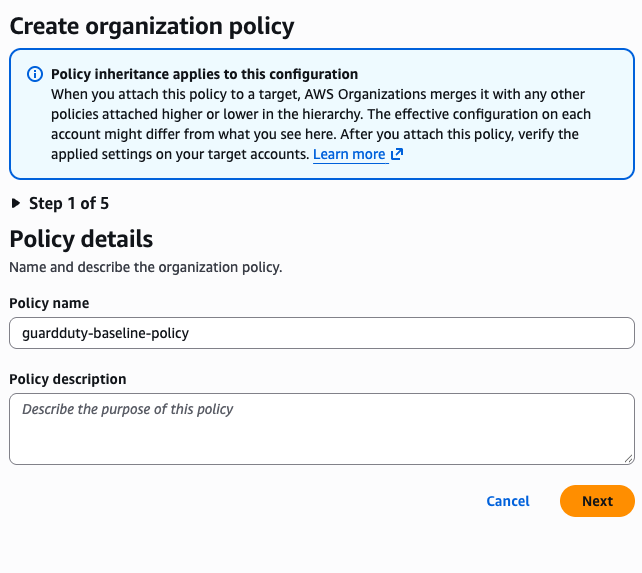Viewport: 642px width, 573px height.
Task: Click the 'Policy name' label
Action: [49, 303]
